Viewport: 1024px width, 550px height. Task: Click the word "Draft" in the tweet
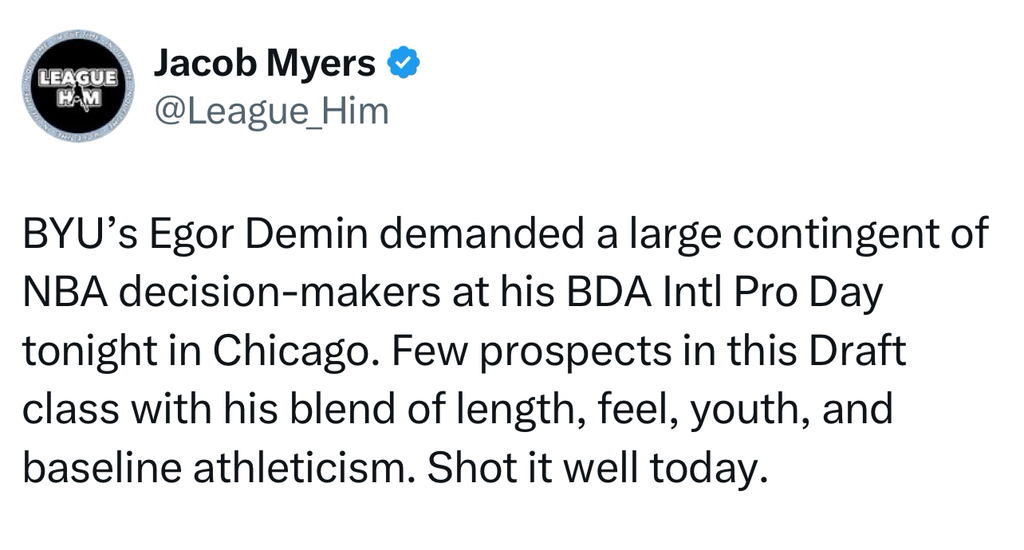pos(853,354)
